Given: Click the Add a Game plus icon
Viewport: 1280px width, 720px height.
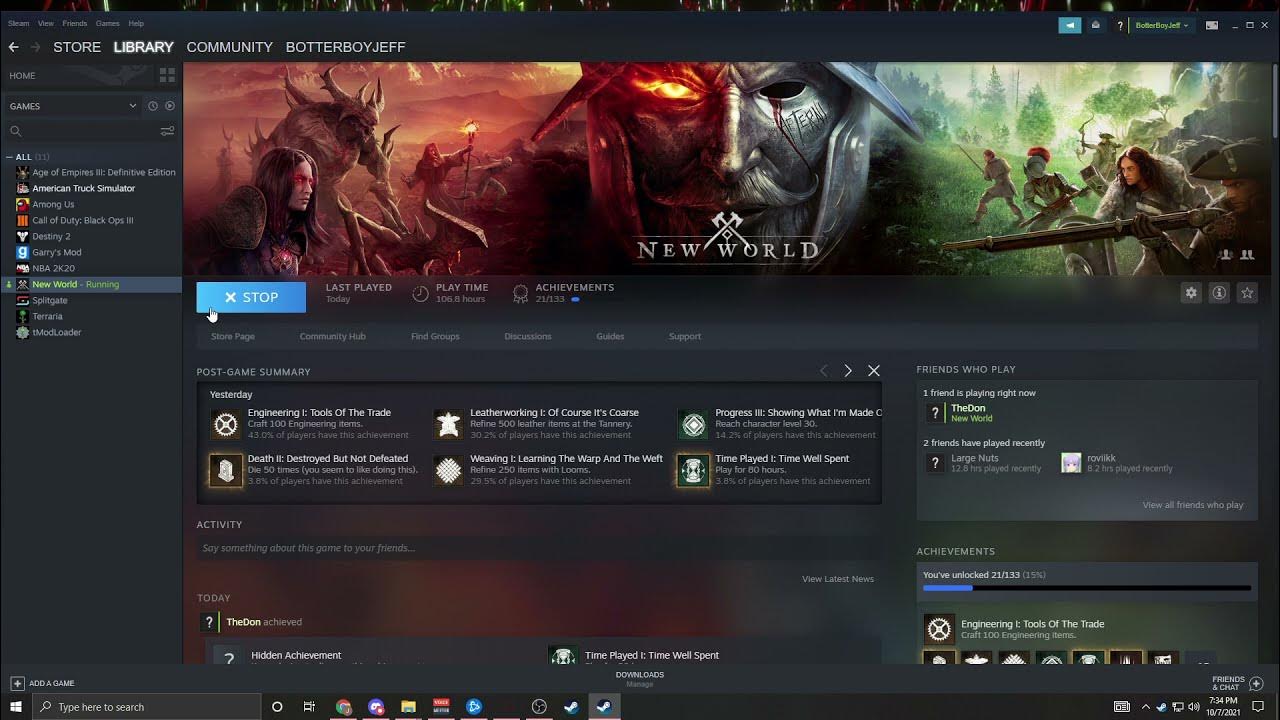Looking at the screenshot, I should pyautogui.click(x=17, y=683).
